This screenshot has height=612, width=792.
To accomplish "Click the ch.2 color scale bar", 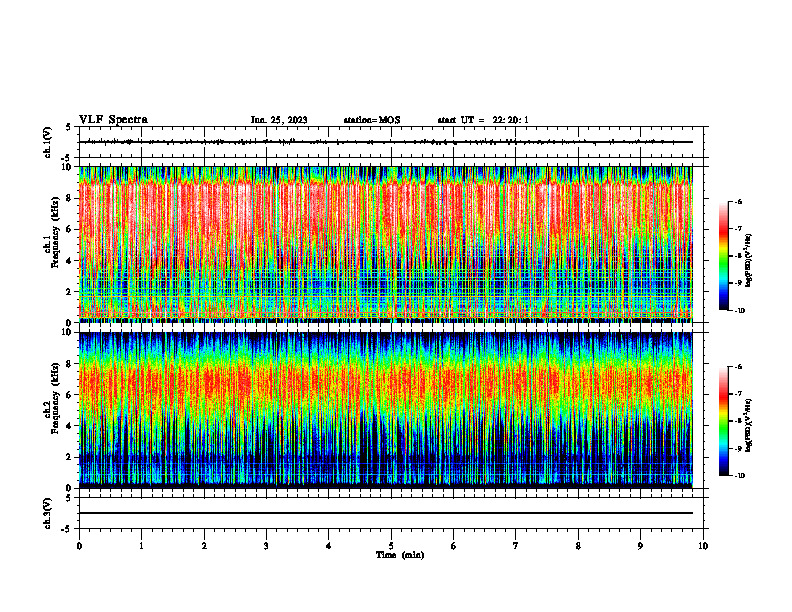I will pyautogui.click(x=724, y=421).
